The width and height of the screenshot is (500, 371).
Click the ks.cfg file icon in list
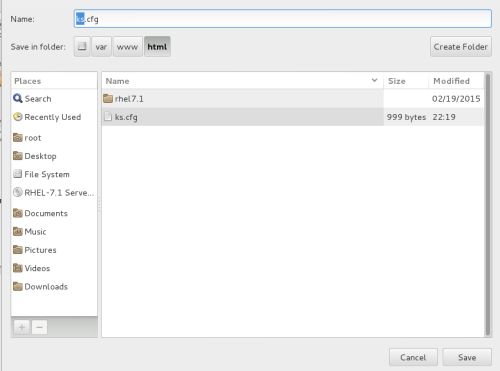pos(108,117)
